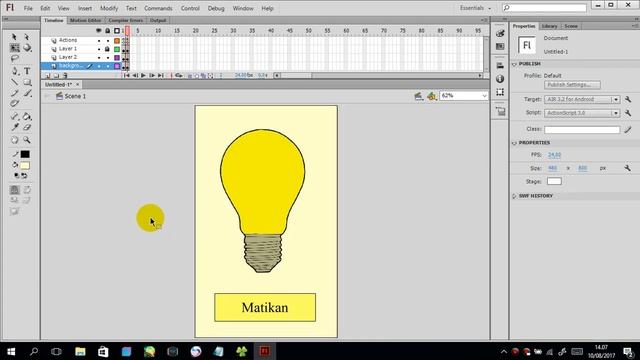Open the Info panel icon in dock
The image size is (640, 360).
pyautogui.click(x=500, y=79)
